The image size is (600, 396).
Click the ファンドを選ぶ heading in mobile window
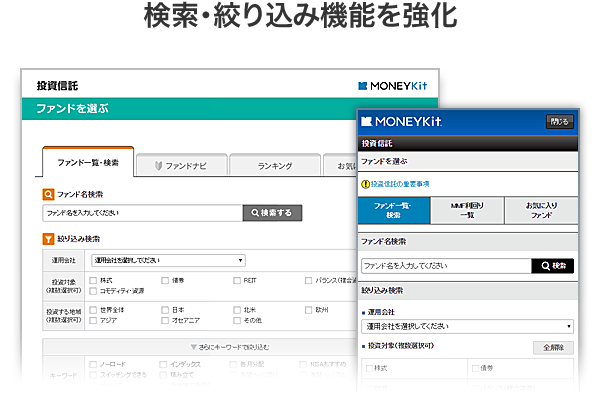point(384,161)
